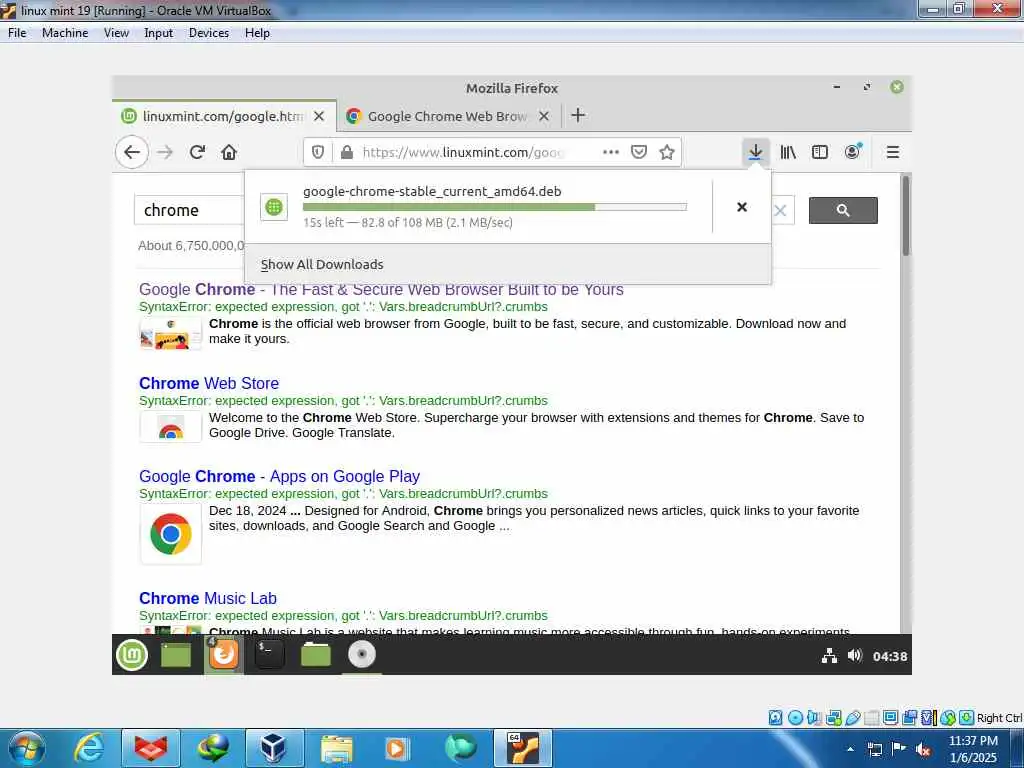Click the page vertical scrollbar

pyautogui.click(x=905, y=216)
